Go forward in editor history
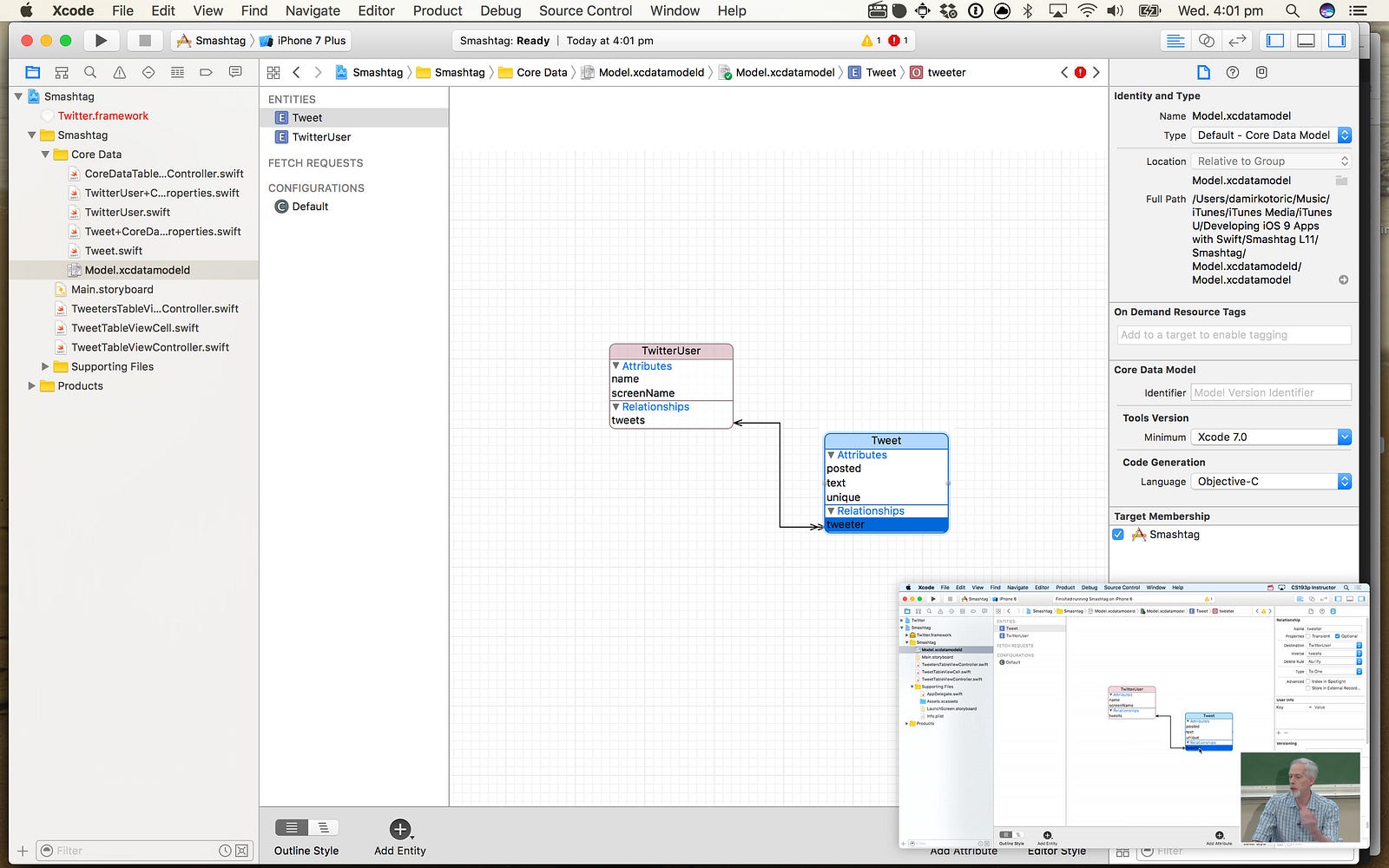Image resolution: width=1389 pixels, height=868 pixels. [318, 73]
